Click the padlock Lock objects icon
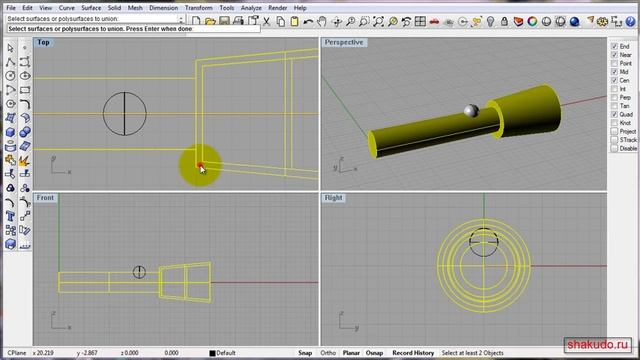The height and width of the screenshot is (360, 640). point(504,21)
